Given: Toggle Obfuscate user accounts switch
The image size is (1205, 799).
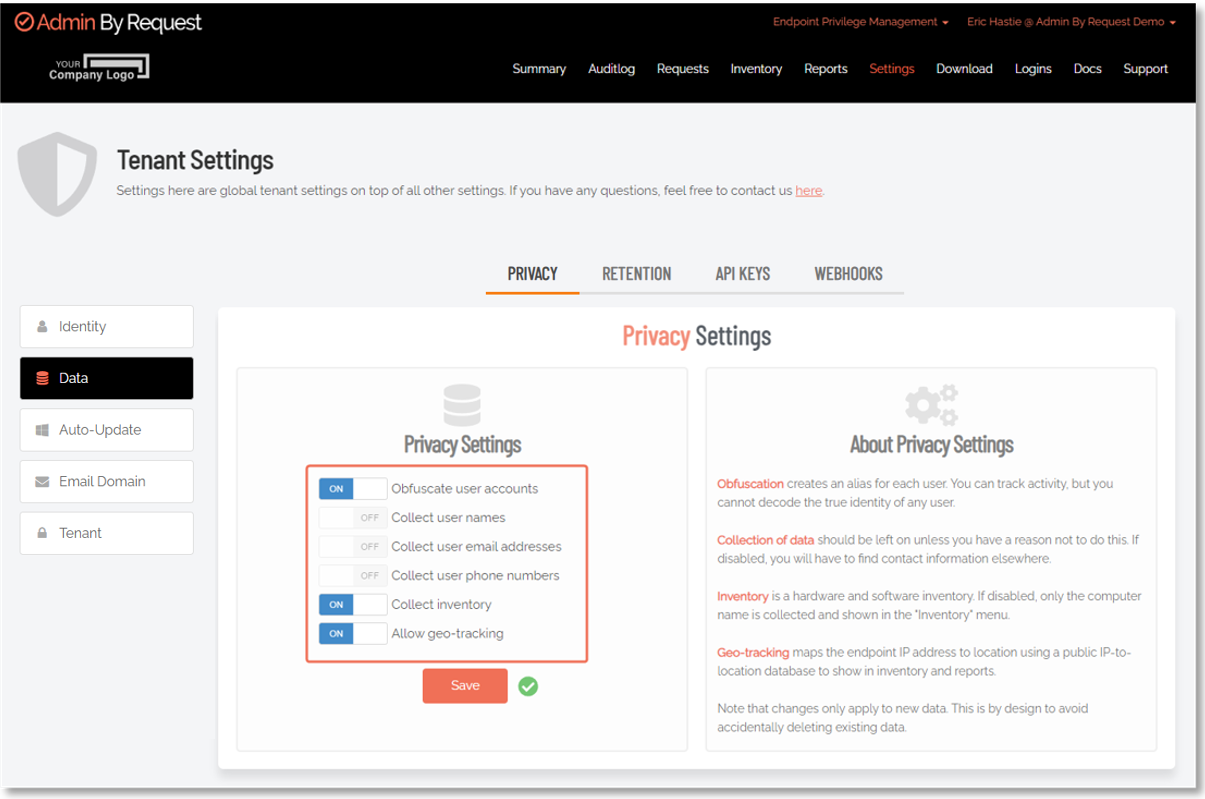Looking at the screenshot, I should click(x=352, y=489).
